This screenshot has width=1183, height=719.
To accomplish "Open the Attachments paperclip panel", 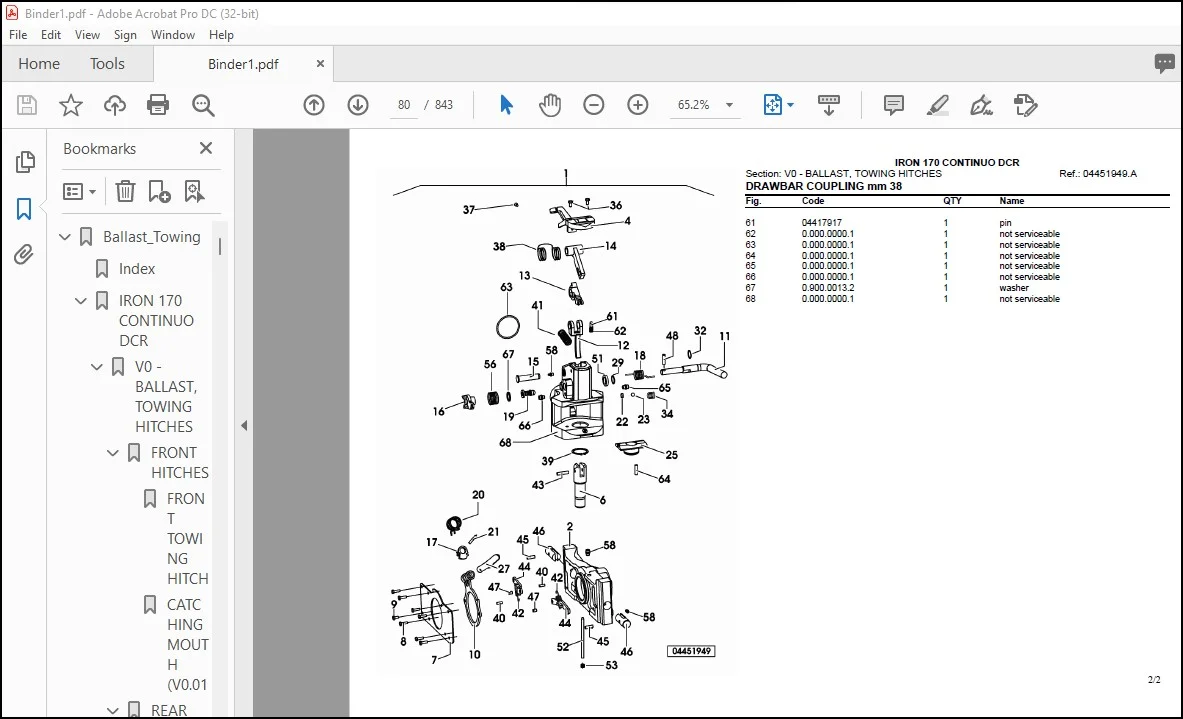I will (24, 255).
